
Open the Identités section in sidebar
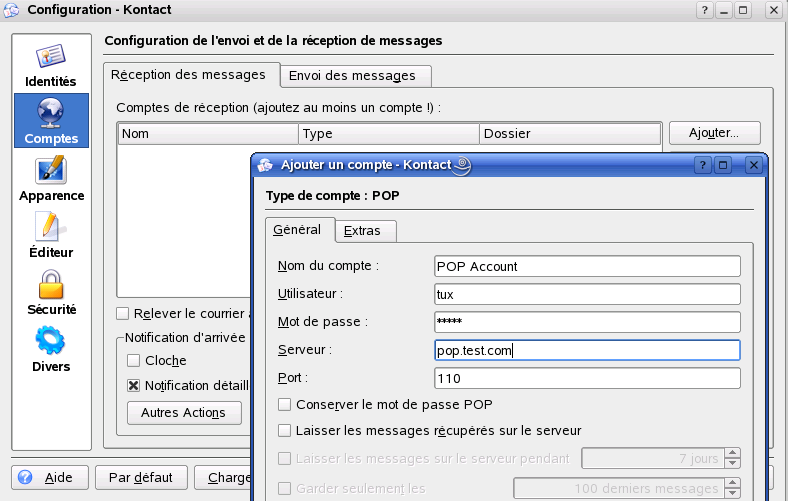(x=51, y=65)
